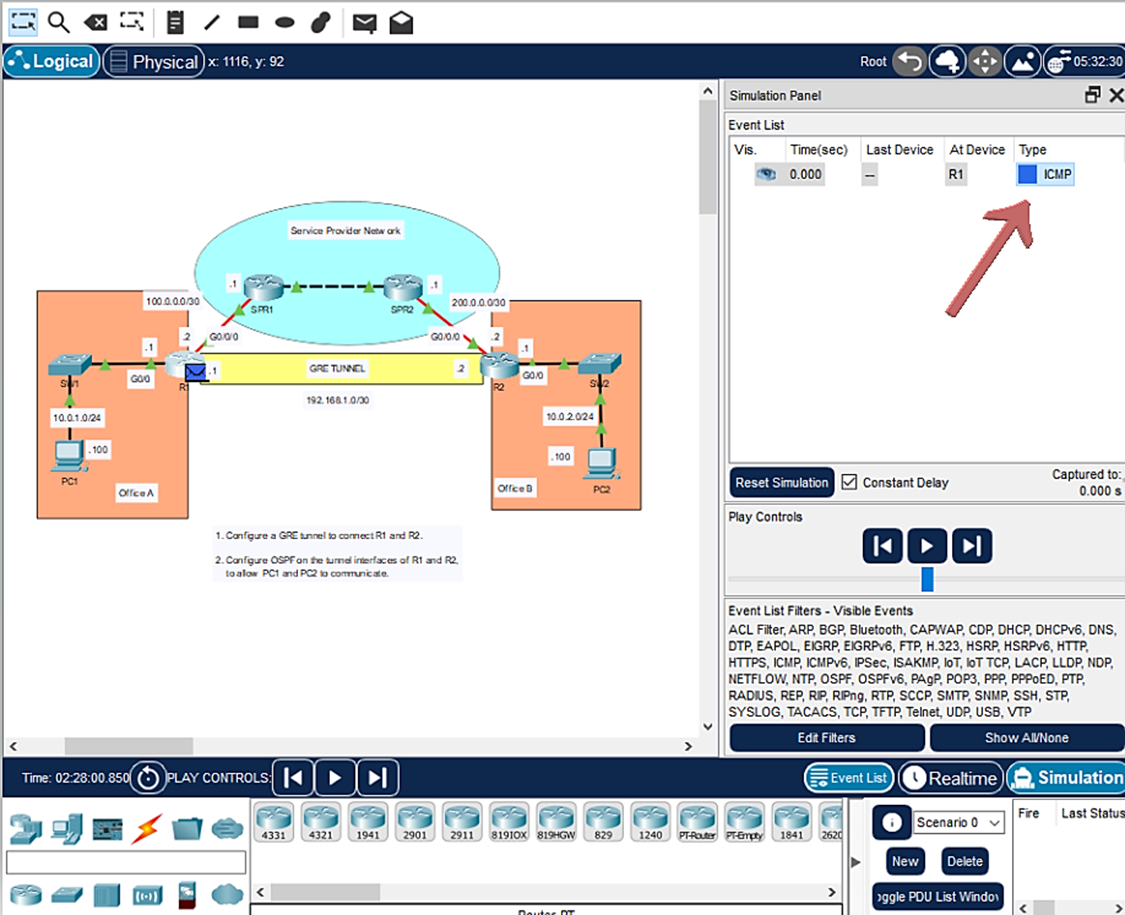Click the Power Cycle Devices icon

coord(148,777)
